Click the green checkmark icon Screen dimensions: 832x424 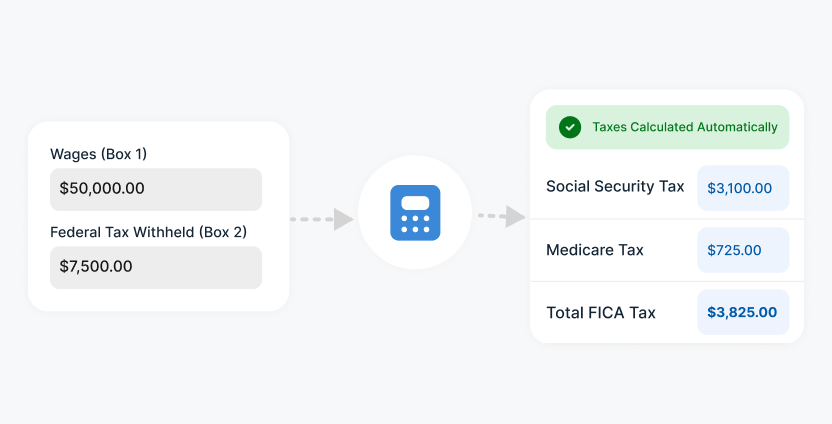click(570, 127)
